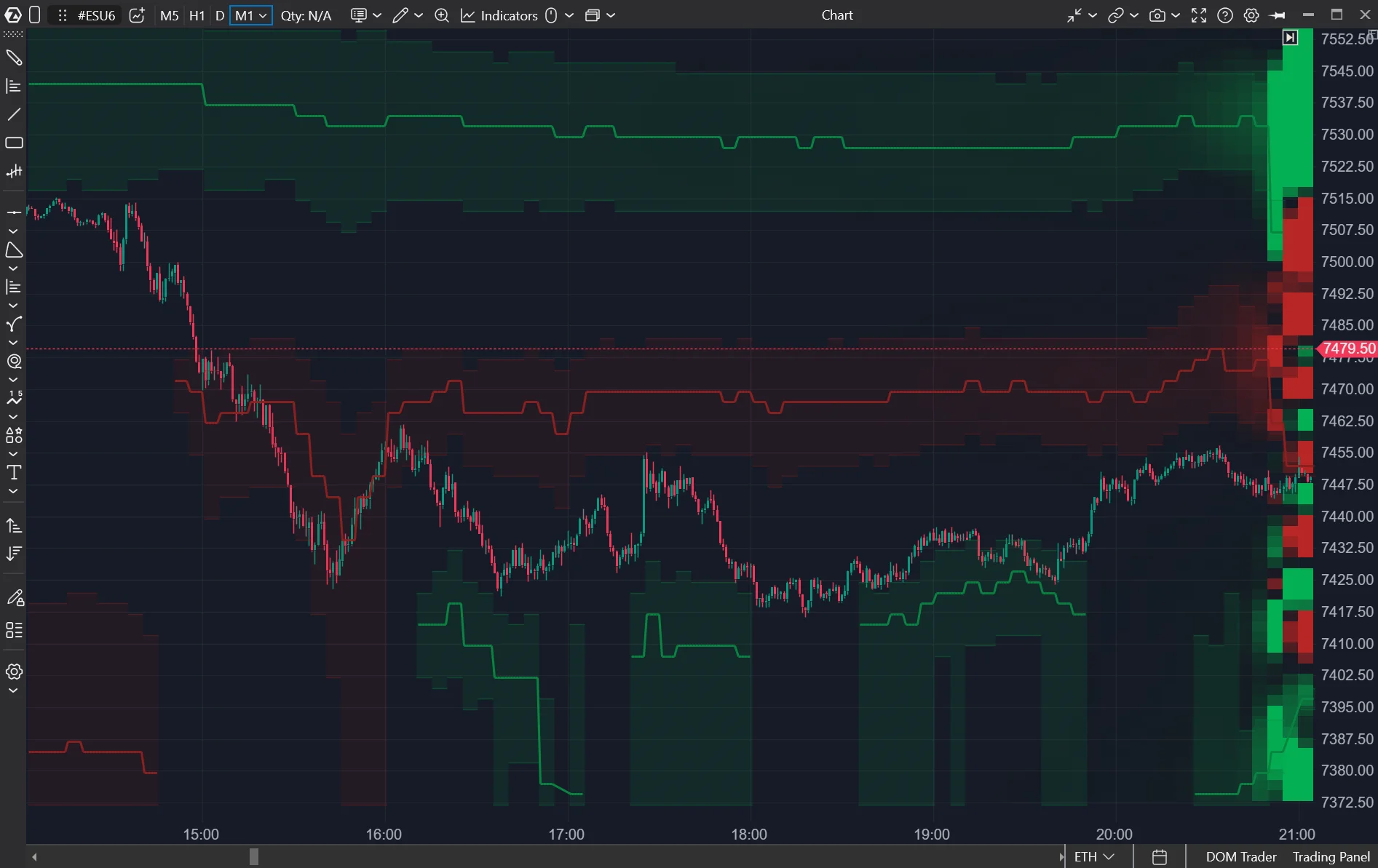Toggle pin window on top
This screenshot has height=868, width=1378.
(x=1278, y=15)
